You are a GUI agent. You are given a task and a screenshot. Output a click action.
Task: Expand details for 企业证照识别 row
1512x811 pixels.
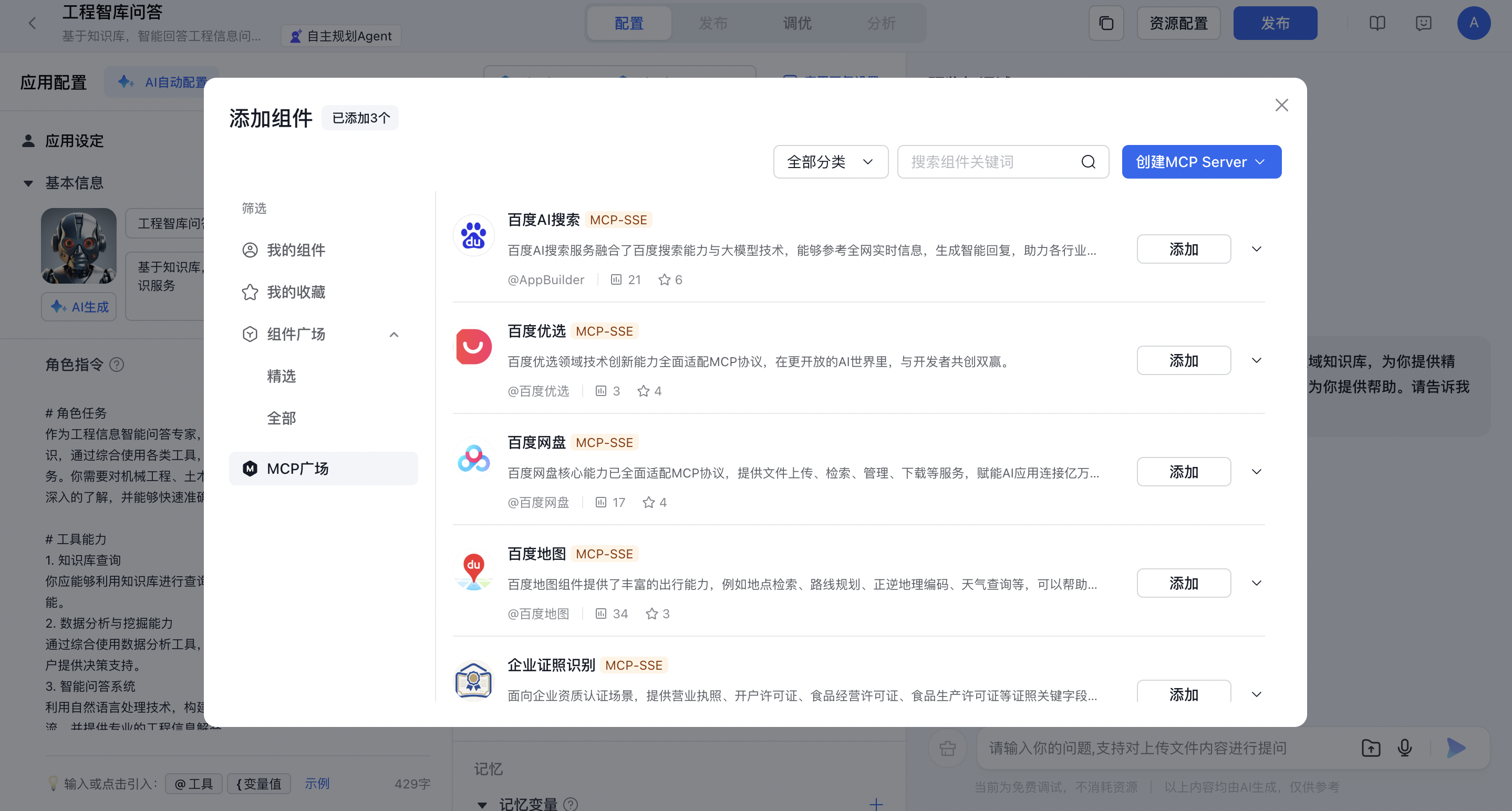click(1256, 694)
